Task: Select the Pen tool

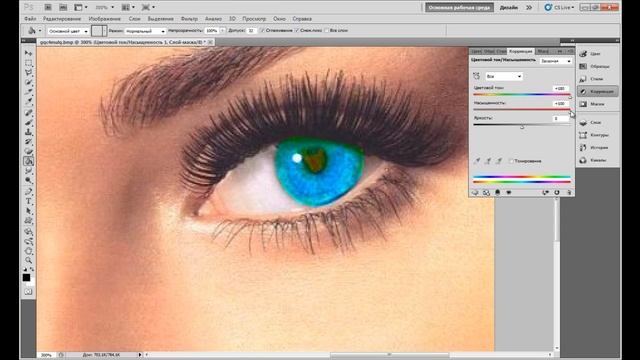Action: (x=28, y=191)
